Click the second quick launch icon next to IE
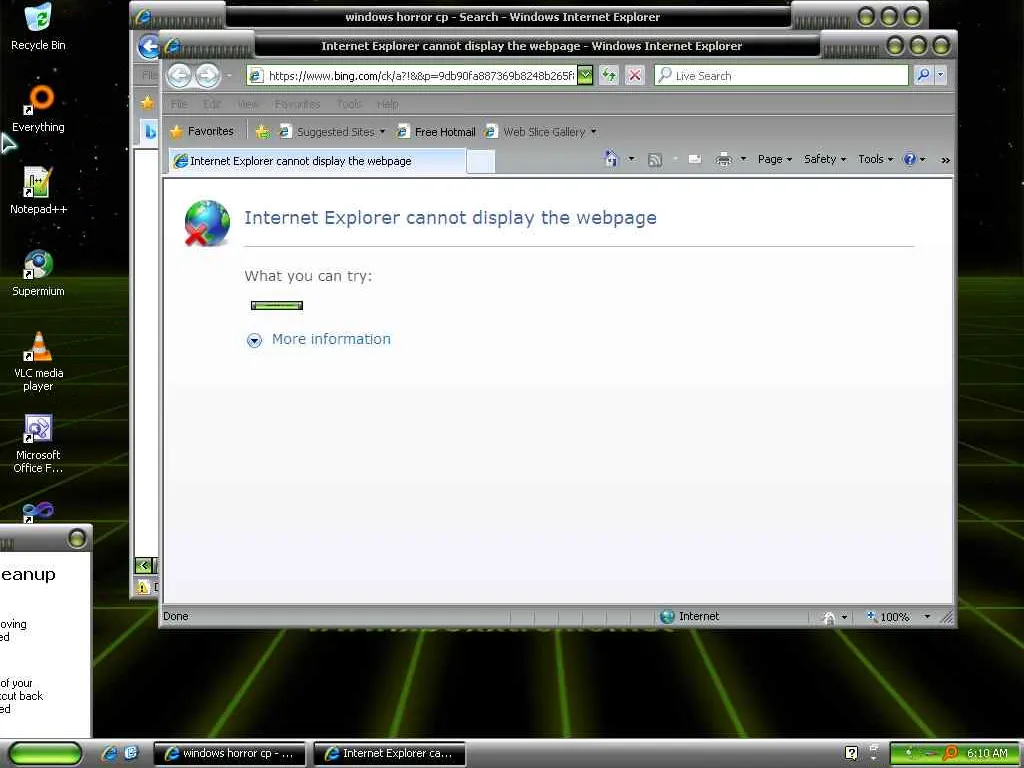This screenshot has height=768, width=1024. click(131, 753)
